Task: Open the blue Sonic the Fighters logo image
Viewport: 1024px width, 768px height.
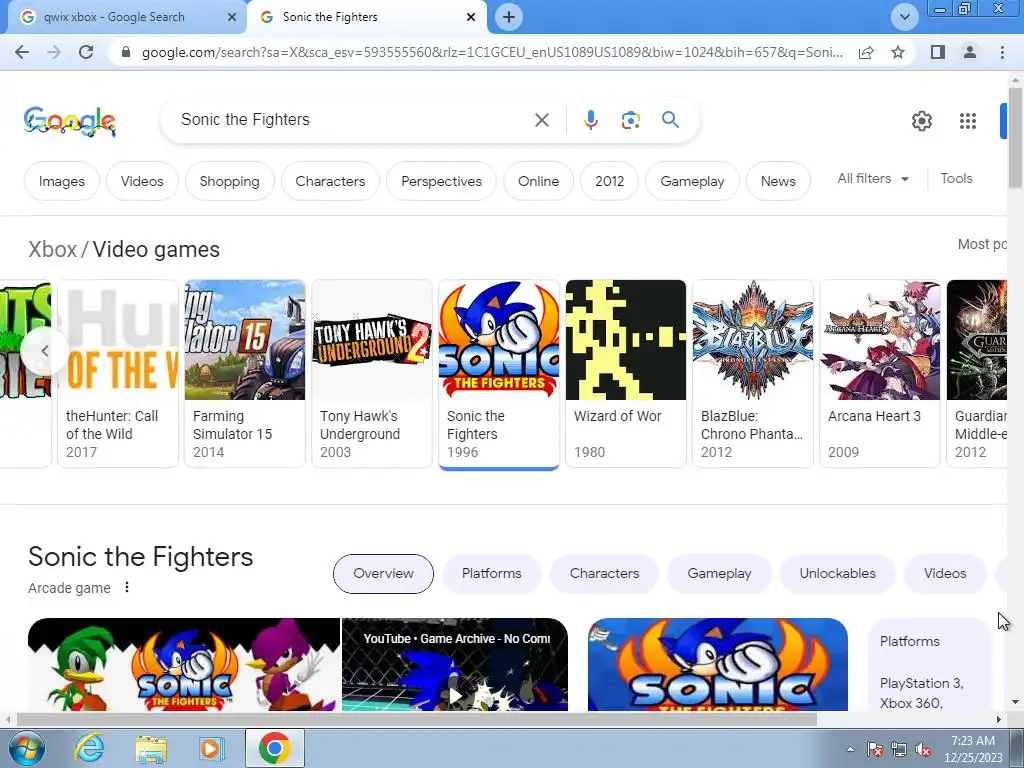Action: tap(718, 665)
